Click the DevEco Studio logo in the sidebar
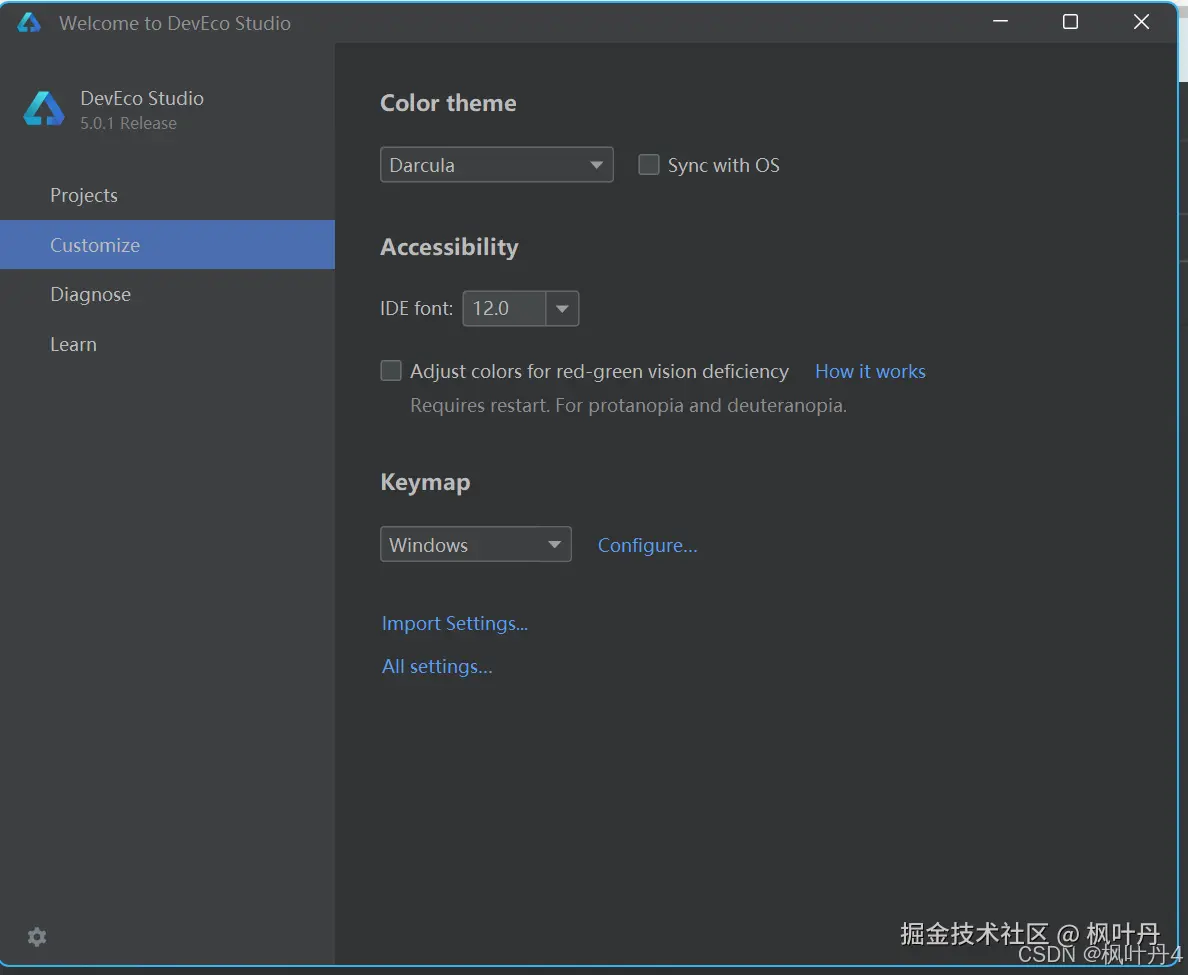This screenshot has width=1188, height=975. (44, 109)
